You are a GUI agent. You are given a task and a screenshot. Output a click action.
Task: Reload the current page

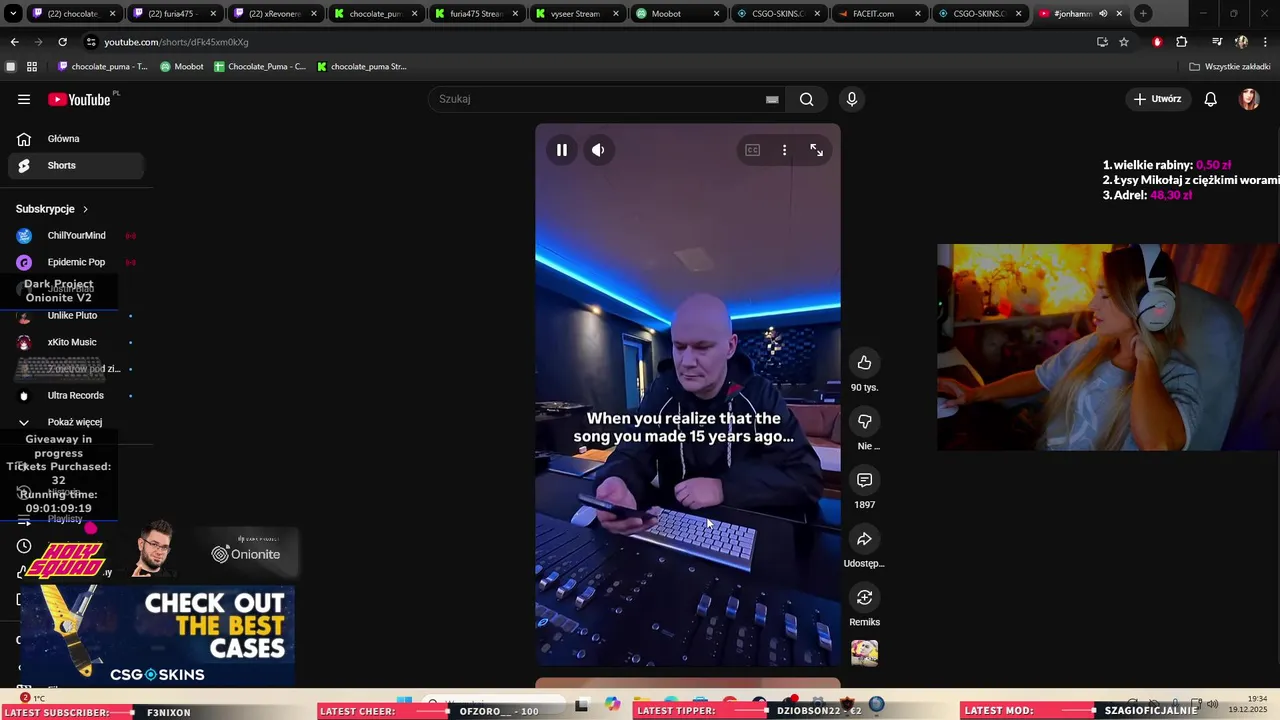(62, 42)
